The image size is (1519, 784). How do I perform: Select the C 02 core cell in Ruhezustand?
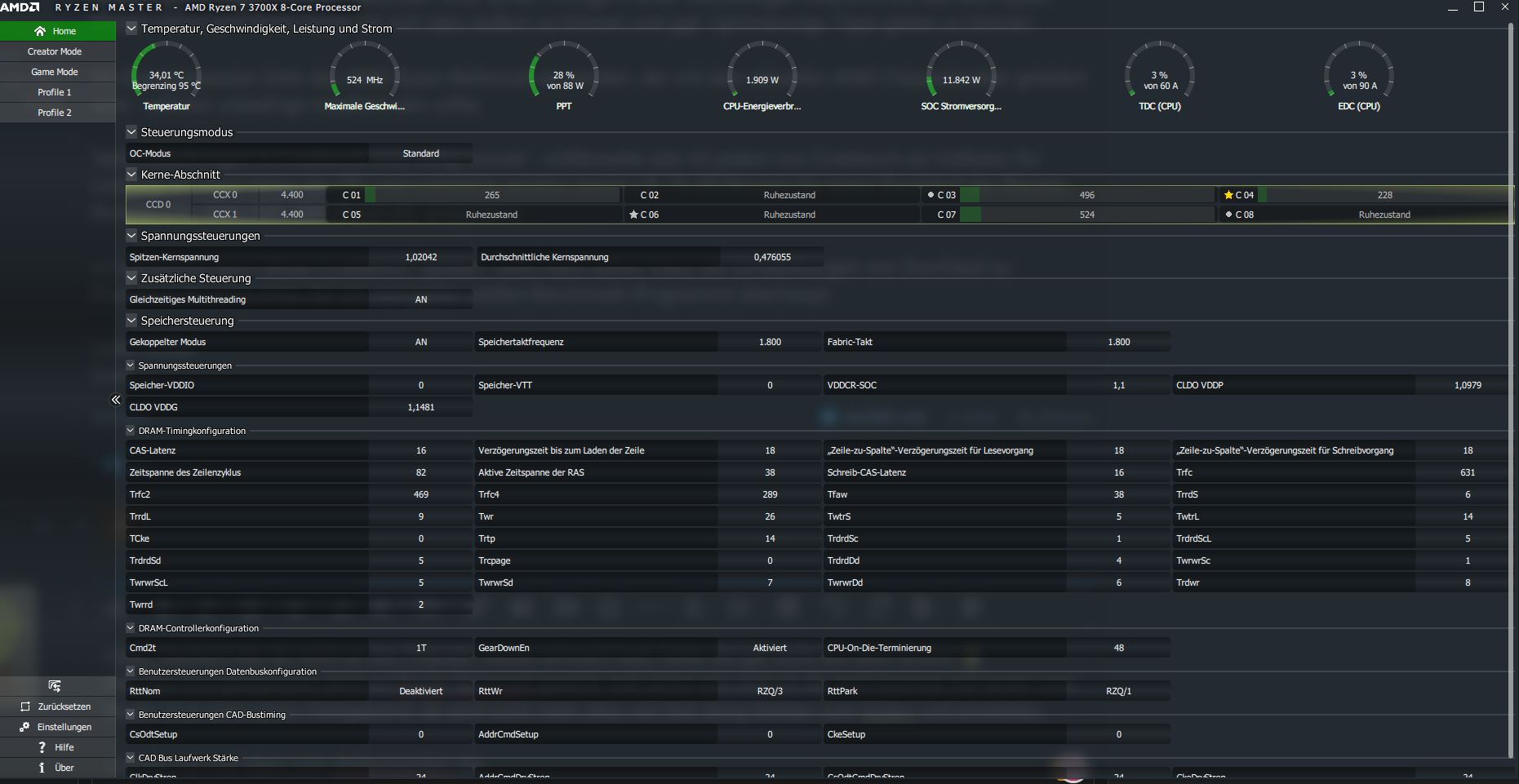771,195
